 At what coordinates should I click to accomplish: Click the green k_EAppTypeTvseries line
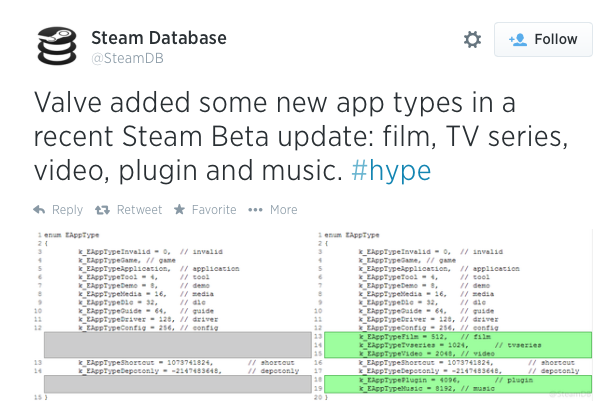430,344
